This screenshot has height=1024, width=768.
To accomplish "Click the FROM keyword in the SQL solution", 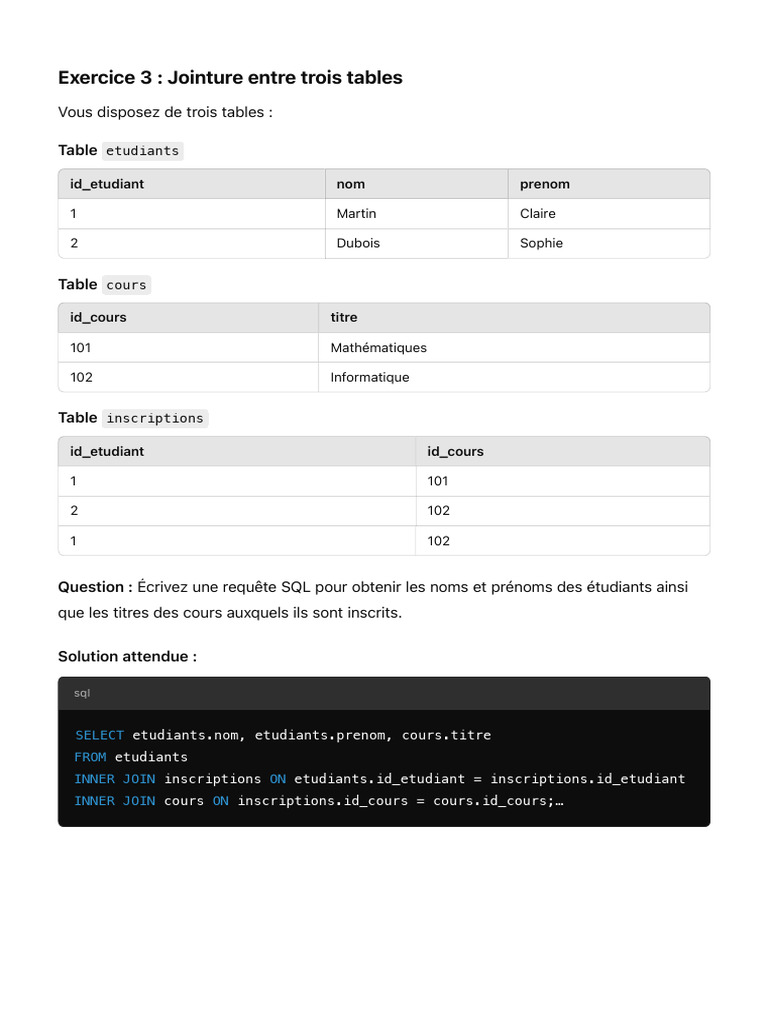I will coord(90,757).
